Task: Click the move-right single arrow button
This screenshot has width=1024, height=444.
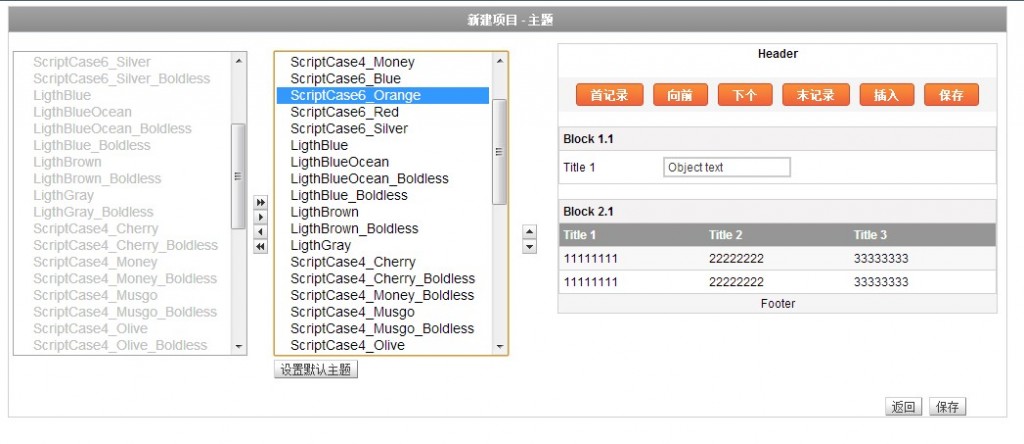Action: click(261, 217)
